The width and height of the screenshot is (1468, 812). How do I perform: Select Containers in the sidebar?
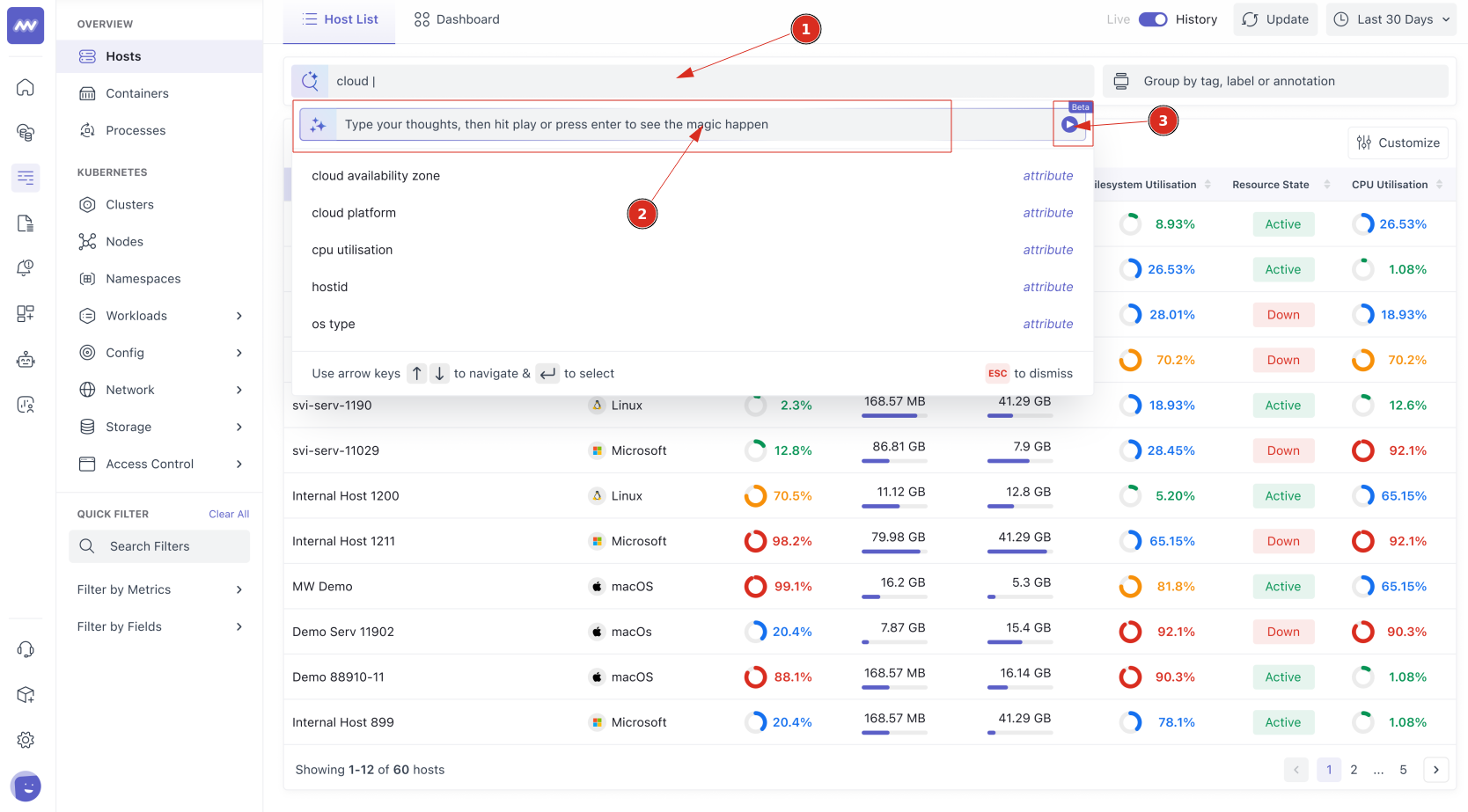click(x=136, y=93)
